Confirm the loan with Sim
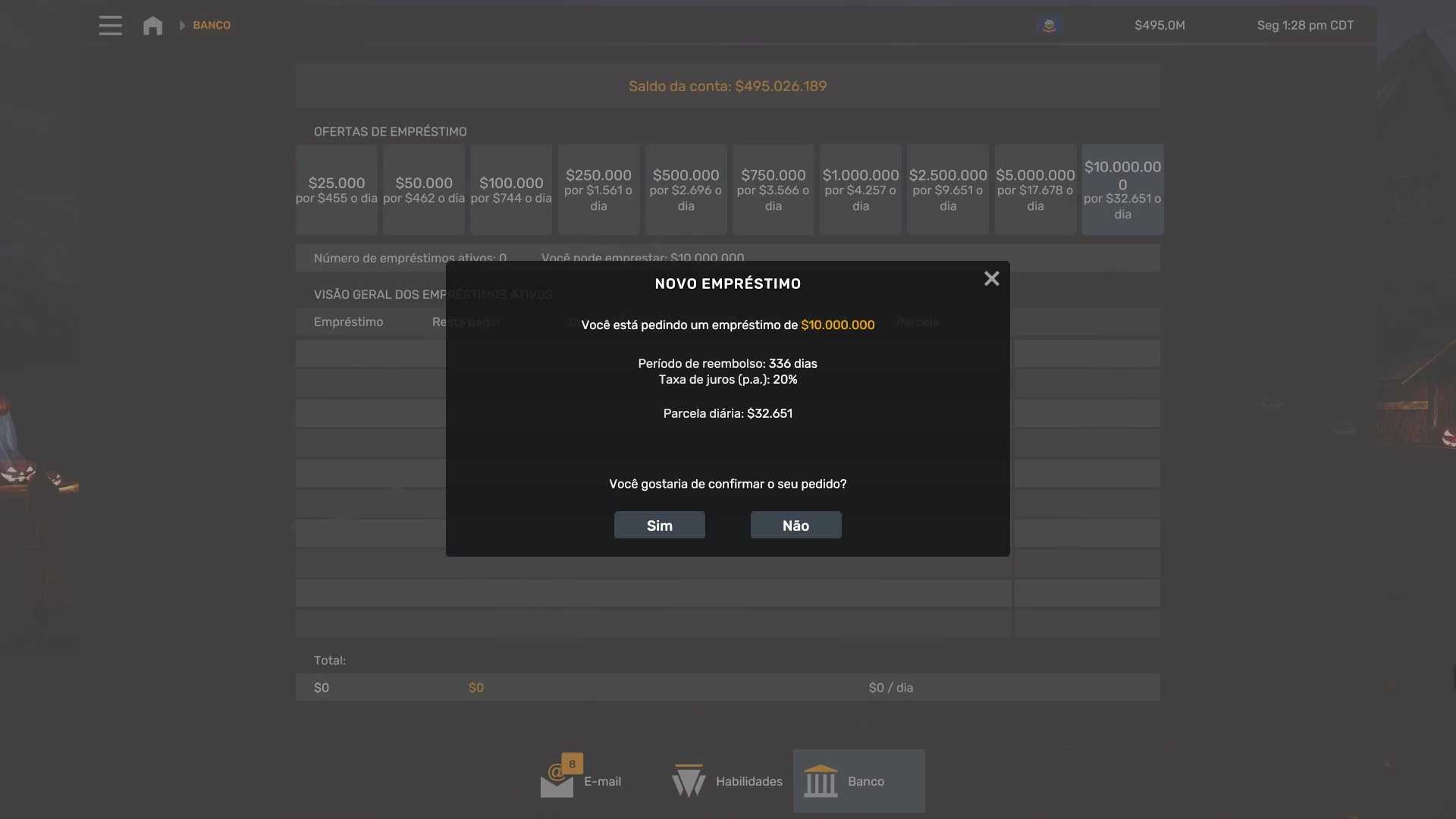The width and height of the screenshot is (1456, 819). [659, 525]
